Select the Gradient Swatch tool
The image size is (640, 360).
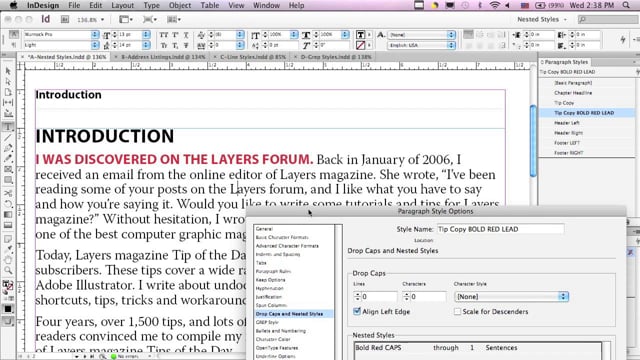8,214
